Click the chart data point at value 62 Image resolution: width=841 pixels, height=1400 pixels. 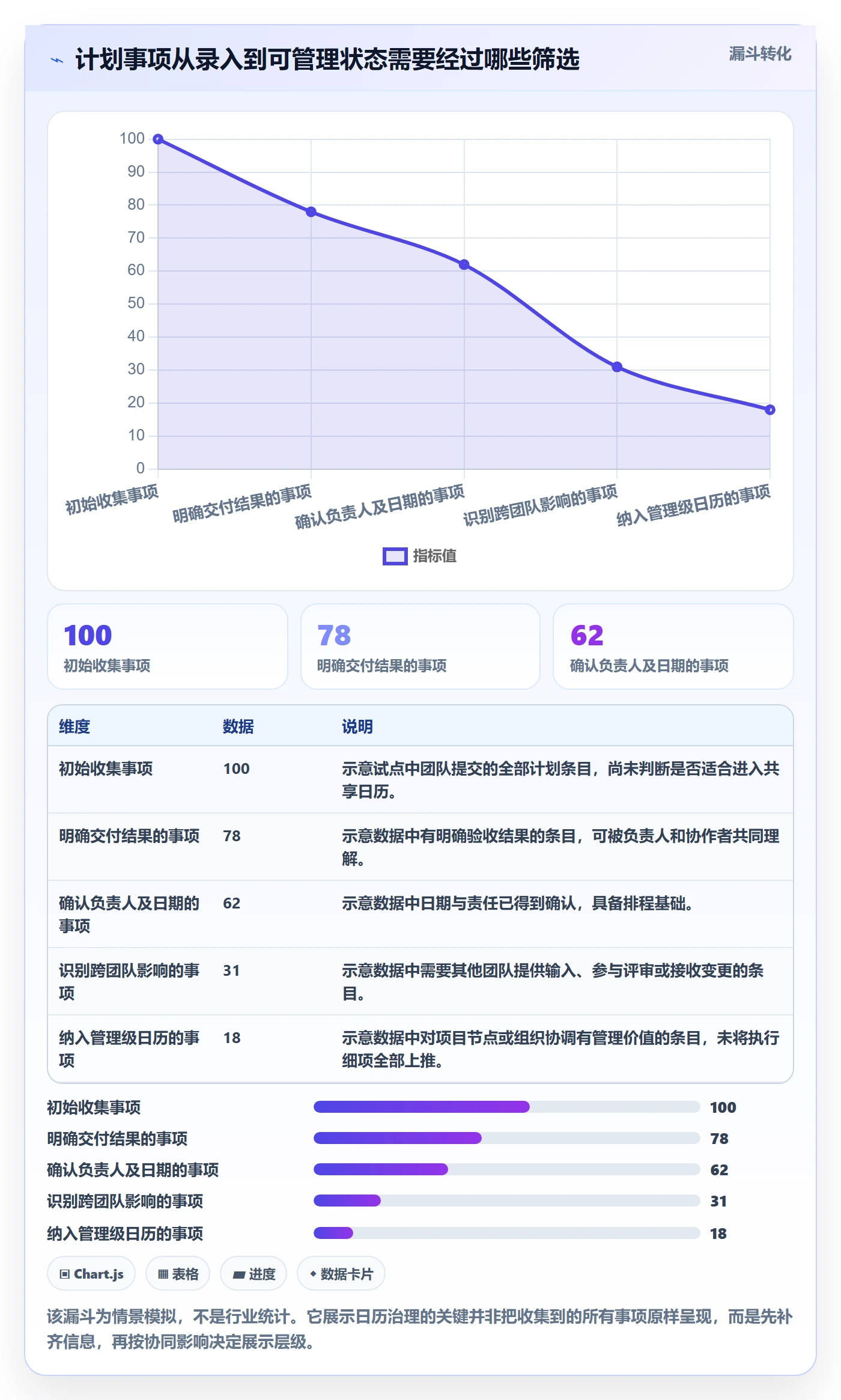(x=464, y=264)
